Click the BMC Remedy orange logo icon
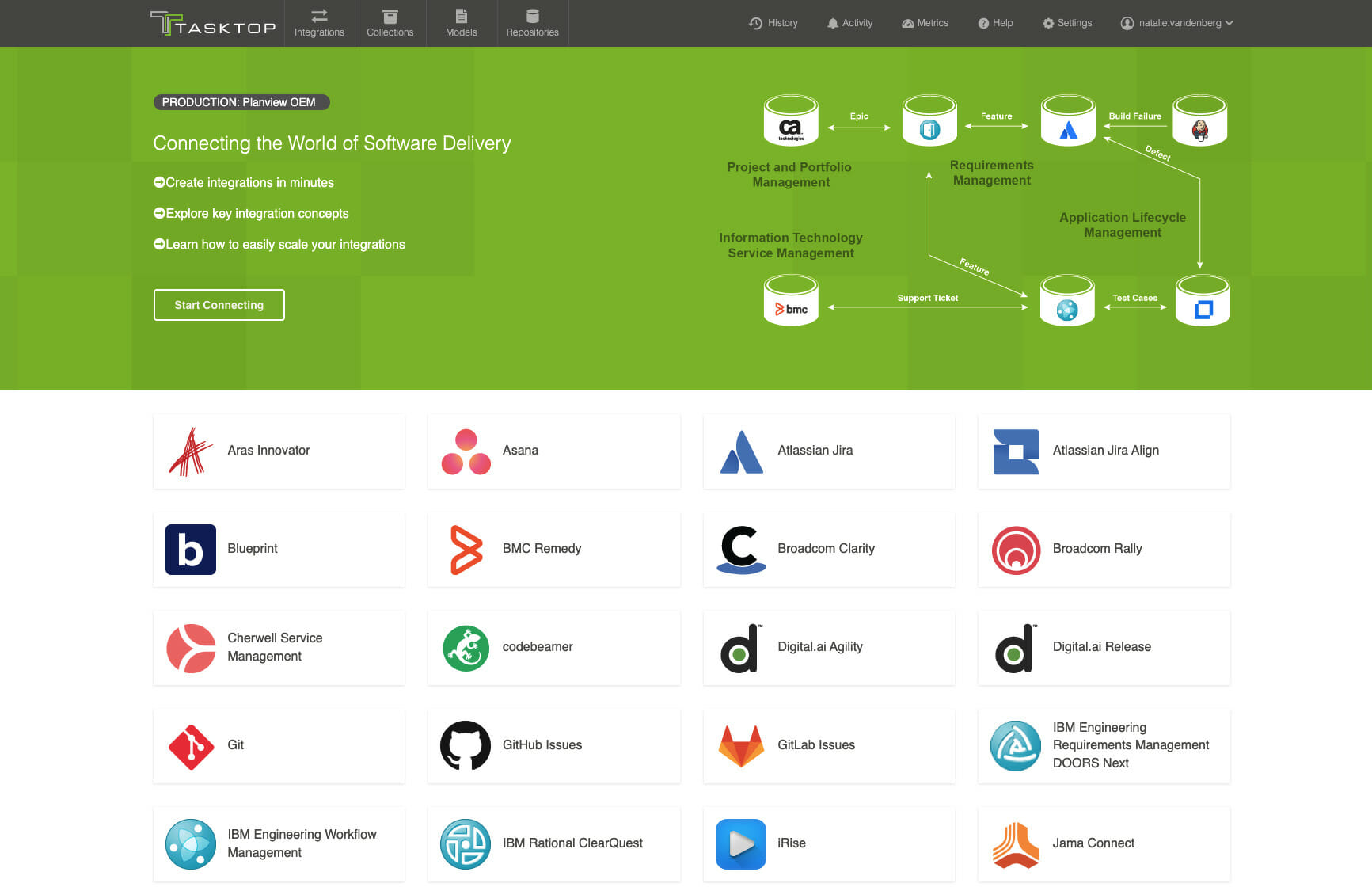 point(466,550)
